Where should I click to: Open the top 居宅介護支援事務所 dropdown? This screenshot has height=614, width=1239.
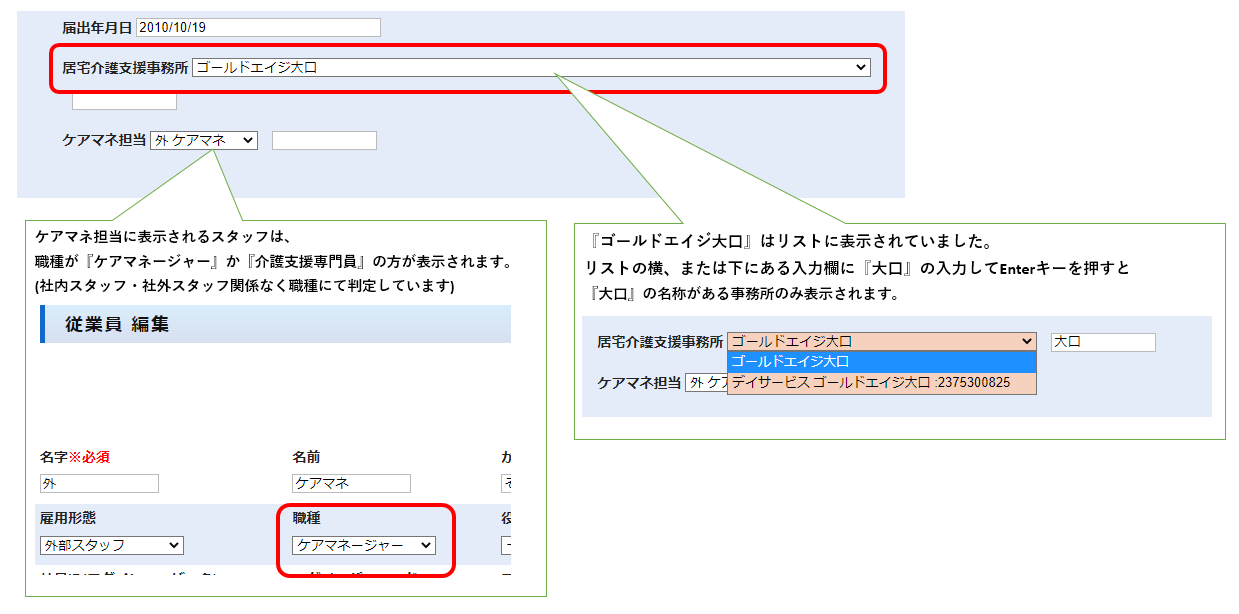click(x=531, y=67)
